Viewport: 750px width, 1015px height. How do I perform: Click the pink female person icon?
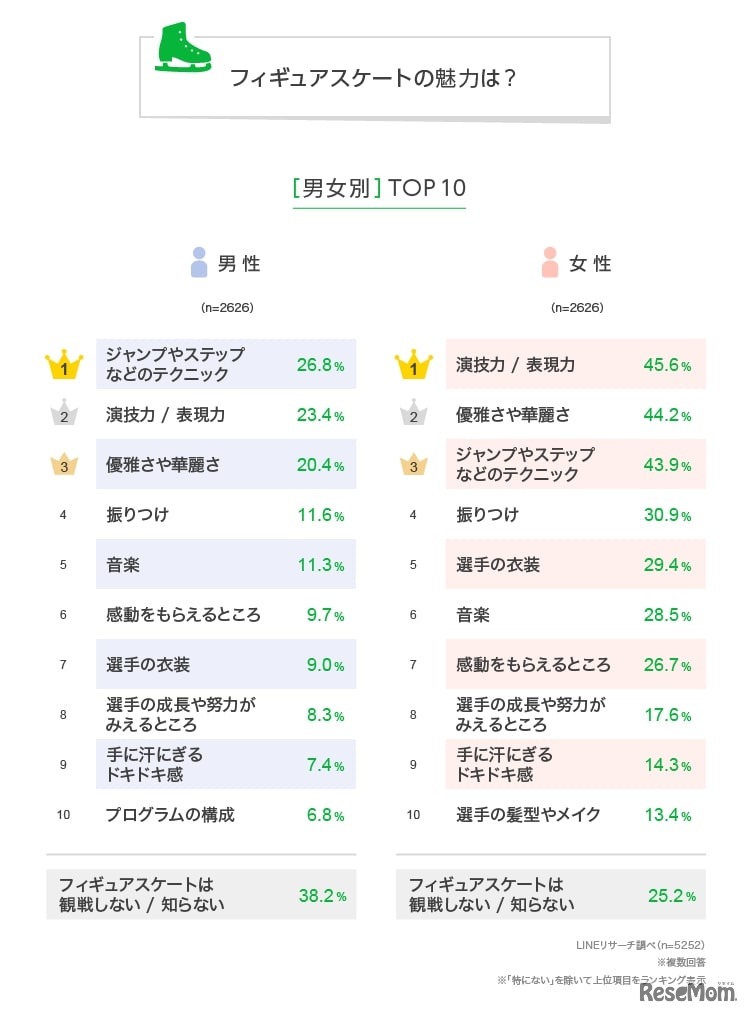point(549,263)
